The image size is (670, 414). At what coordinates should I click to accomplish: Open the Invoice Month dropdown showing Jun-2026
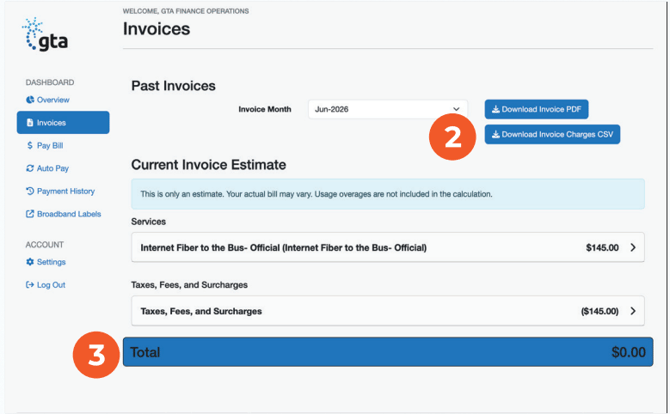pyautogui.click(x=388, y=109)
